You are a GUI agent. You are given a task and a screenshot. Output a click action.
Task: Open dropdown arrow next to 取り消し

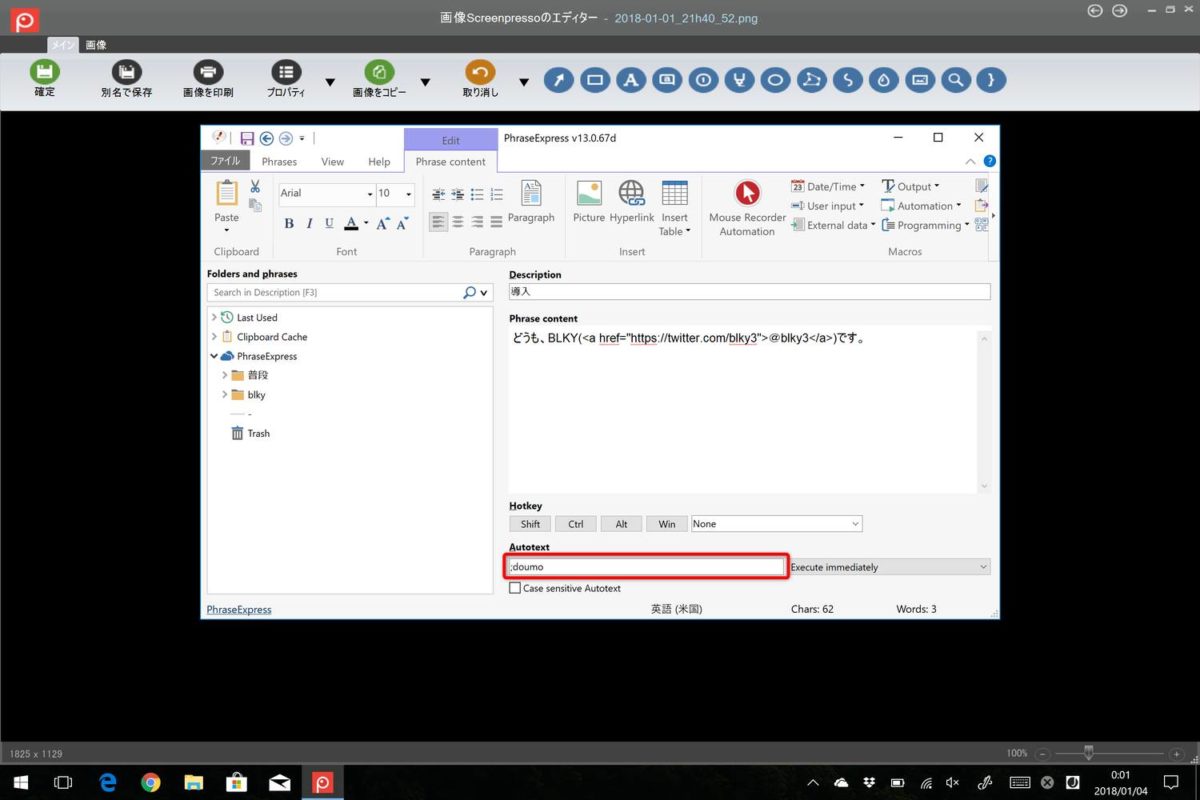coord(524,82)
